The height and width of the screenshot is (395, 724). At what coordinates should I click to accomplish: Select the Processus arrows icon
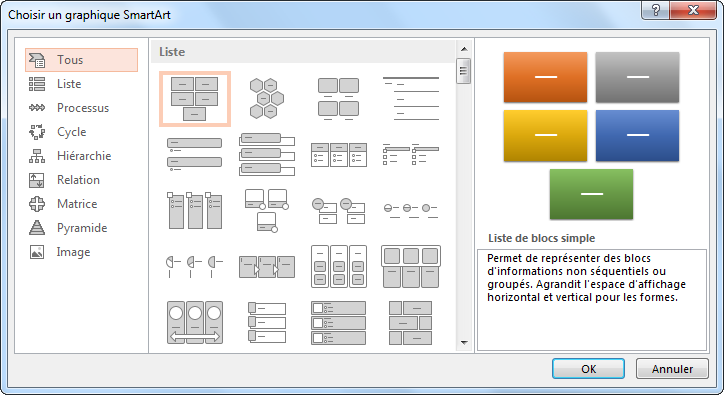(37, 108)
